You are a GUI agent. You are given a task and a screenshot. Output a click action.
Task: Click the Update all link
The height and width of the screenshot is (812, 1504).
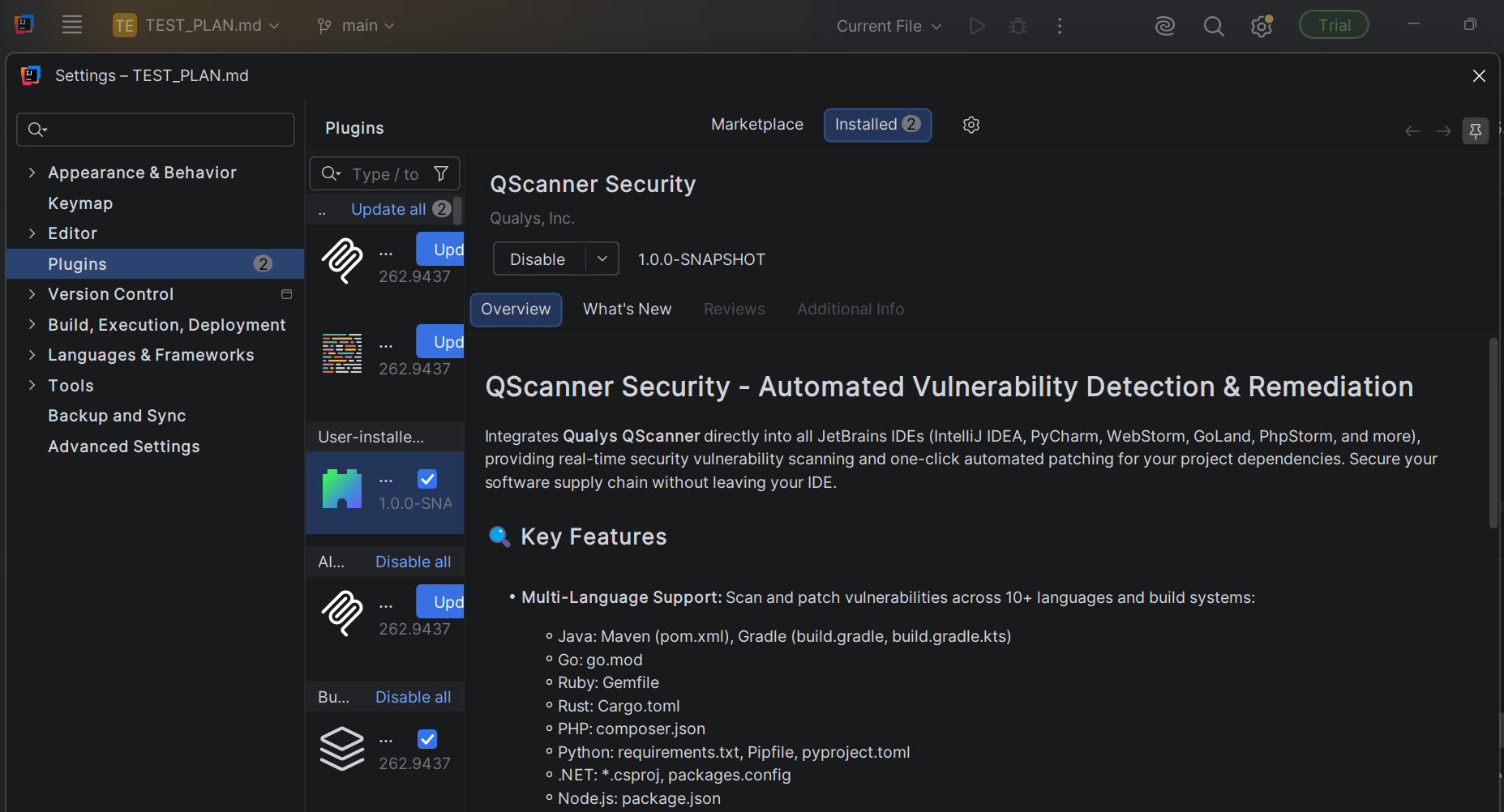[x=388, y=209]
